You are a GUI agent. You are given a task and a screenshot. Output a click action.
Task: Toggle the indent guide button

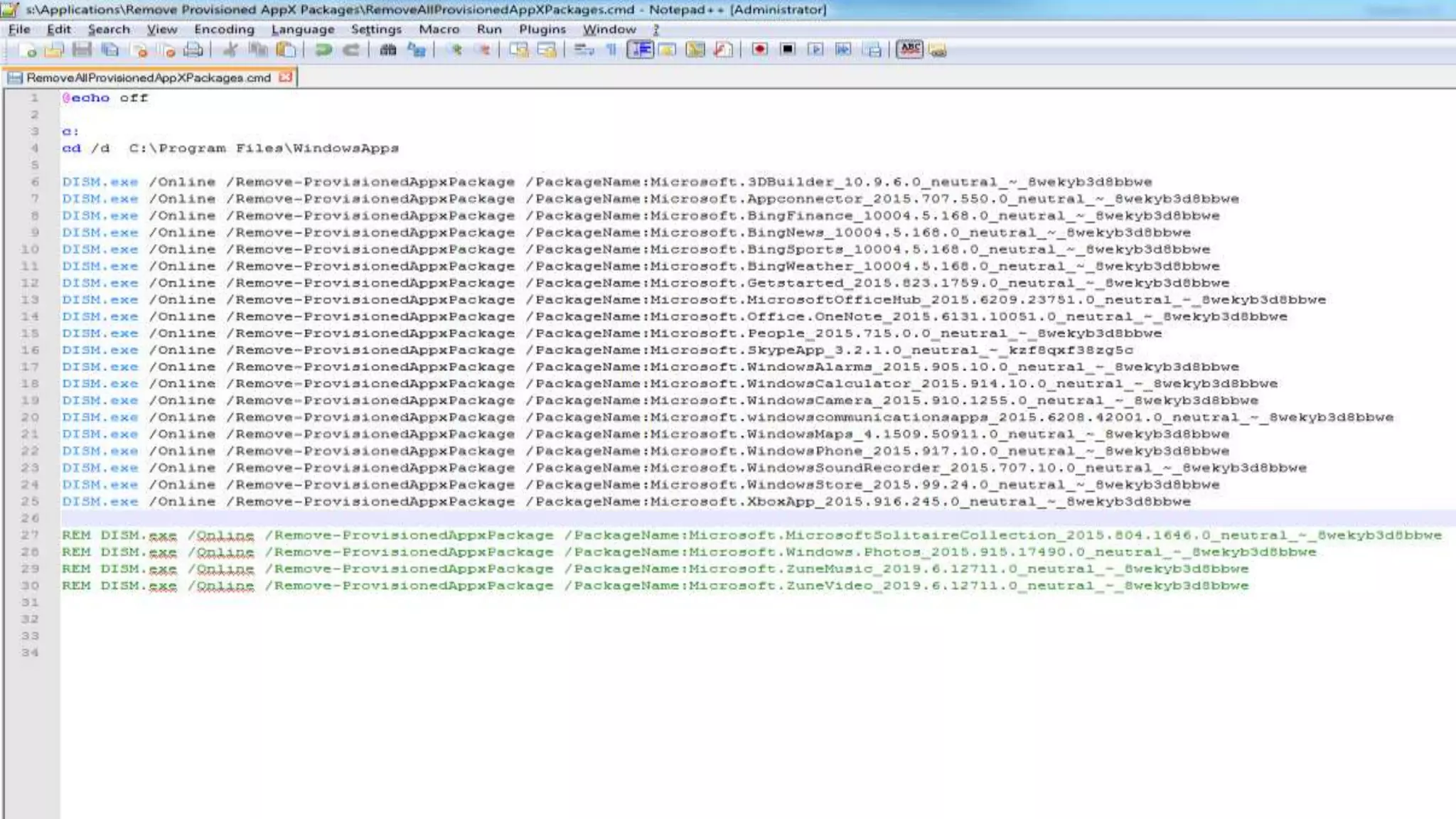pyautogui.click(x=641, y=50)
